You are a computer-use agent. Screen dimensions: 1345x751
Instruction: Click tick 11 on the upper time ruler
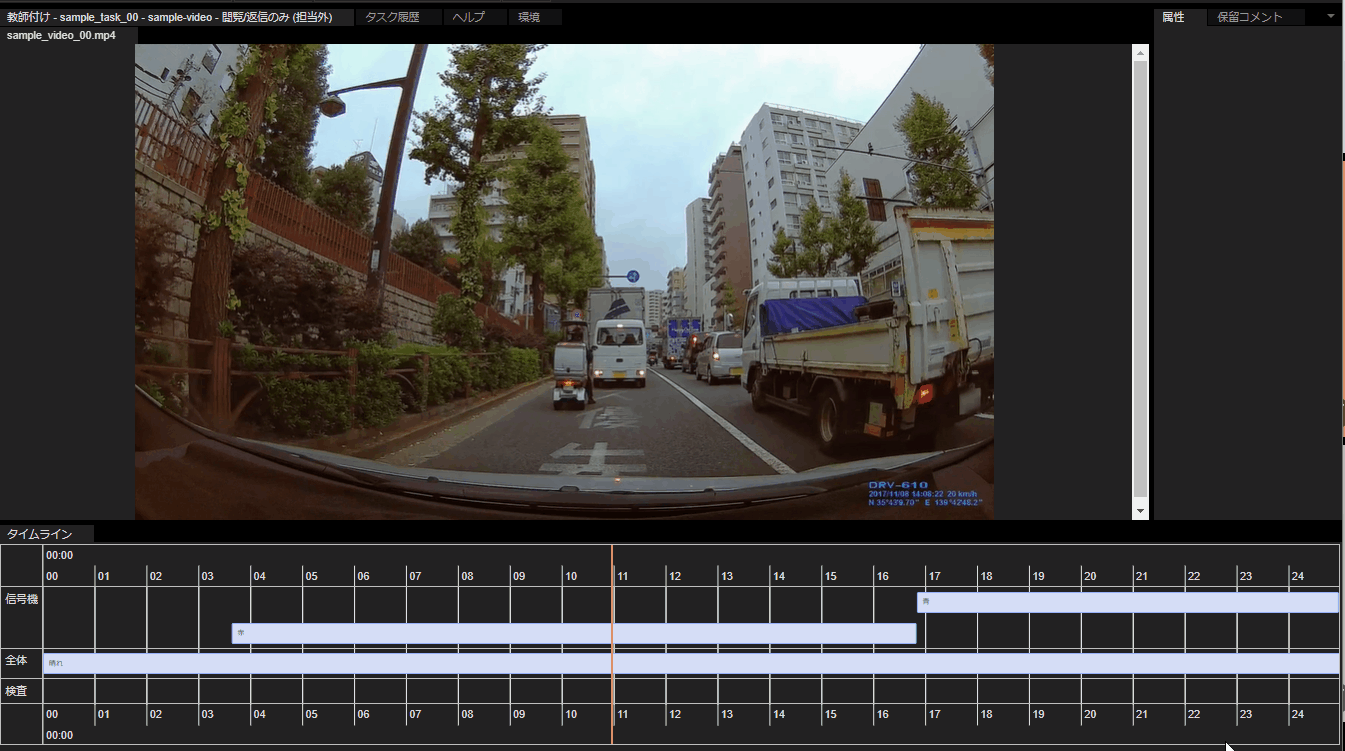(622, 576)
